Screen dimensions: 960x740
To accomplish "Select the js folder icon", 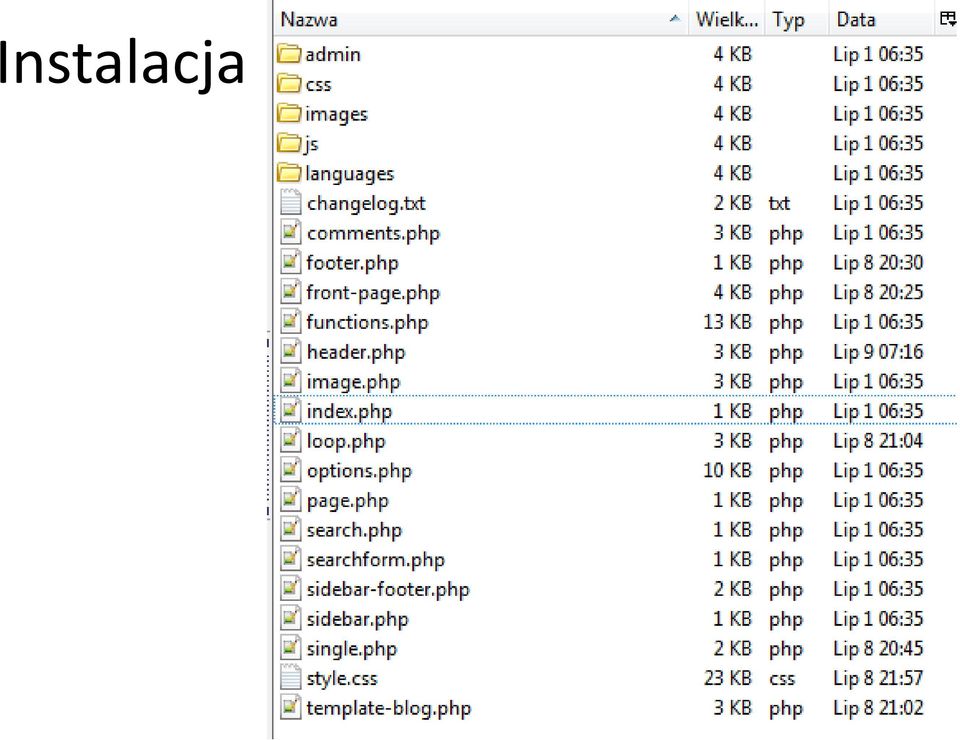I will [x=288, y=143].
